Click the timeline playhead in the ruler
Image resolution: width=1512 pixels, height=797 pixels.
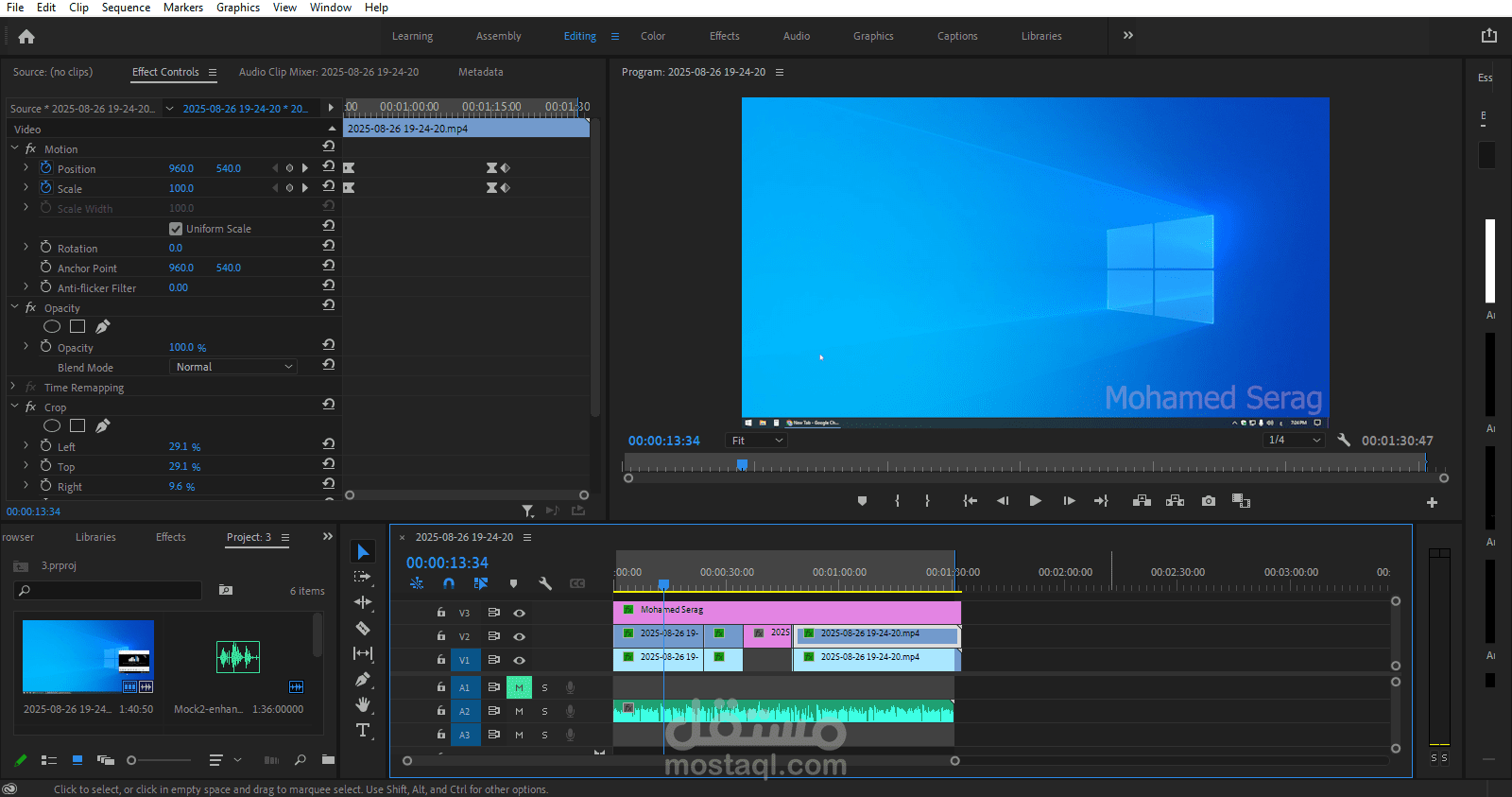click(x=663, y=584)
